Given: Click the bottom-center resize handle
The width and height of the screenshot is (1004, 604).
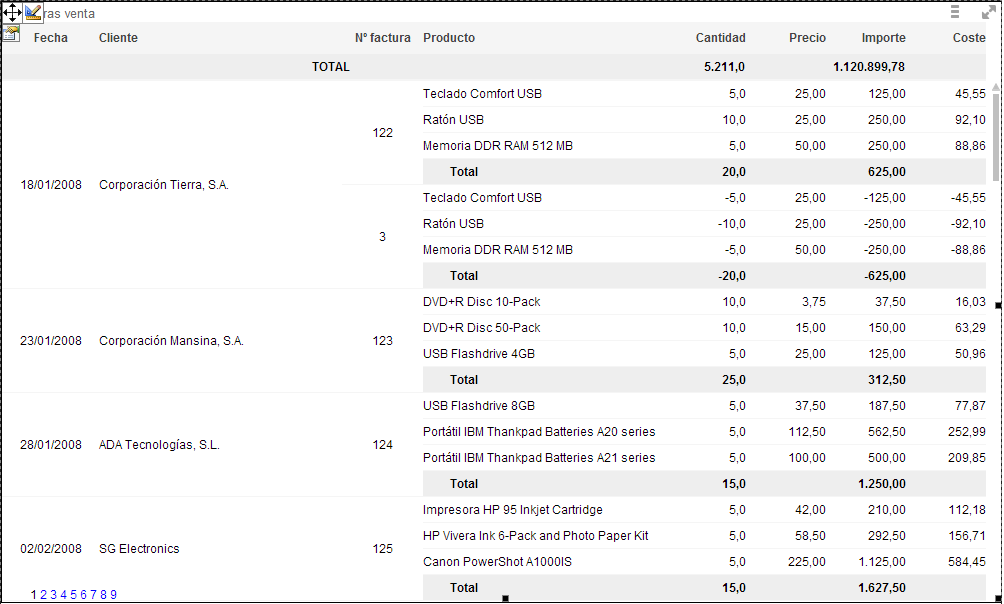Looking at the screenshot, I should pyautogui.click(x=505, y=598).
